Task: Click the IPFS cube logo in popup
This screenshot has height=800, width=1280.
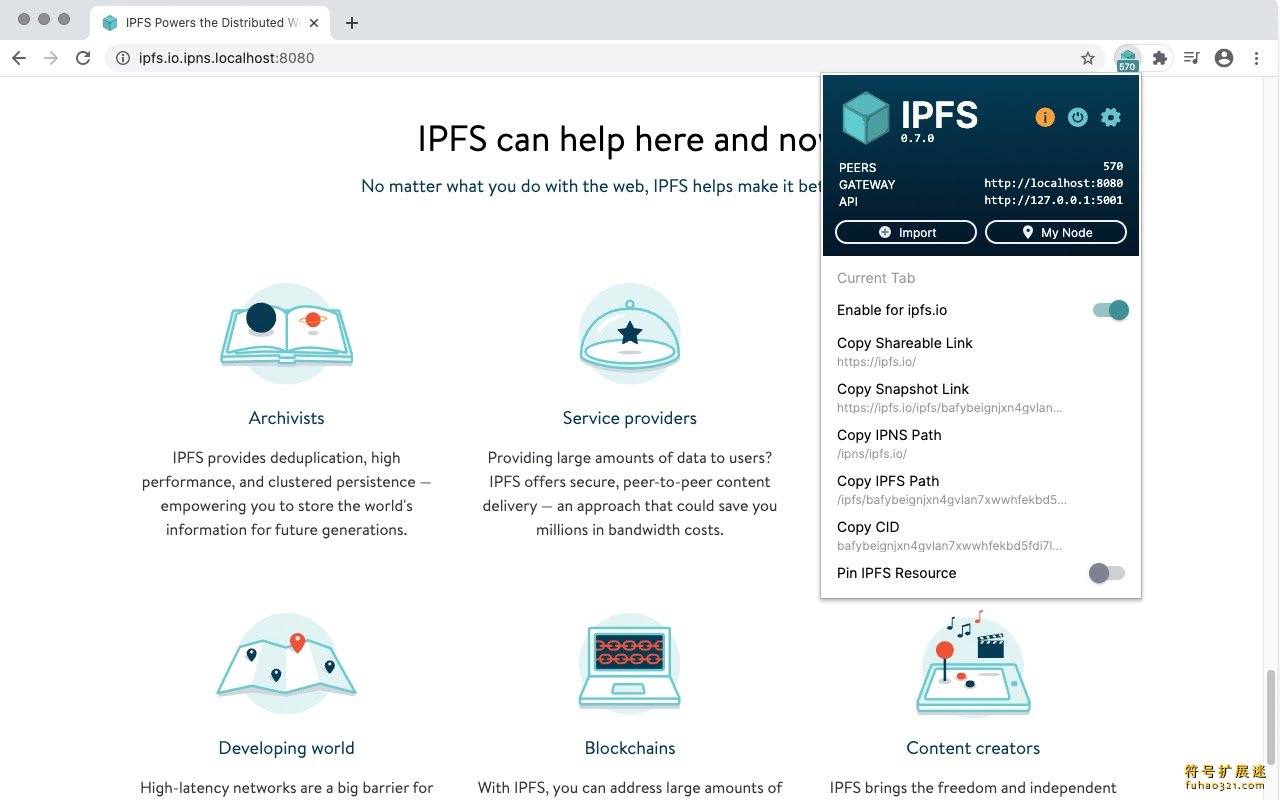Action: [865, 117]
